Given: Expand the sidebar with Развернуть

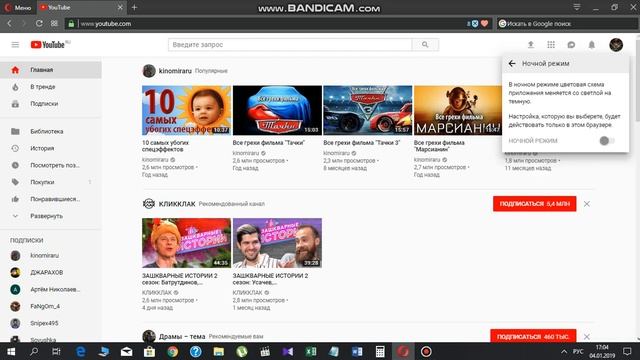Looking at the screenshot, I should (51, 216).
